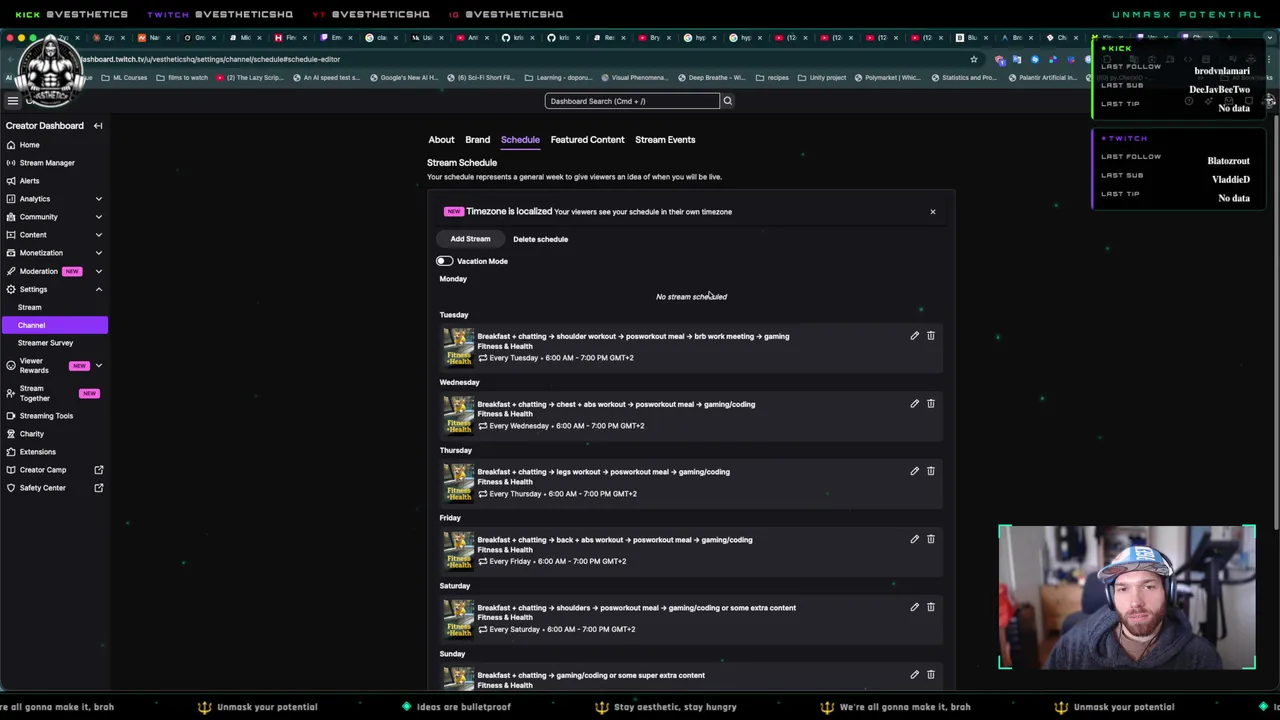1280x720 pixels.
Task: Edit the Saturday stream with pencil icon
Action: (914, 607)
